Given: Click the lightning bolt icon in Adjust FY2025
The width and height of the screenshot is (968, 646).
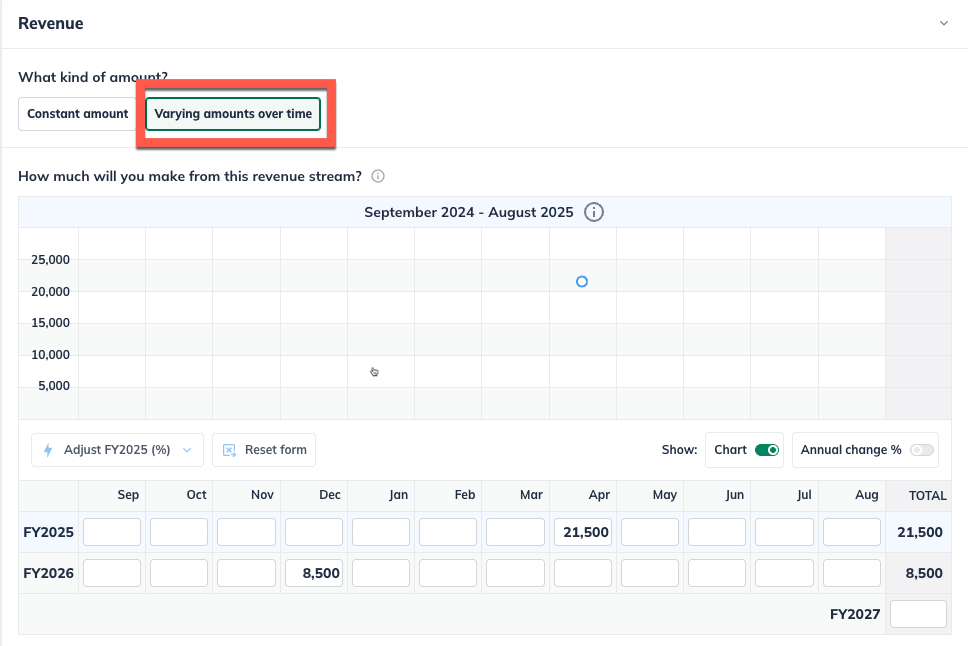Looking at the screenshot, I should pyautogui.click(x=48, y=450).
